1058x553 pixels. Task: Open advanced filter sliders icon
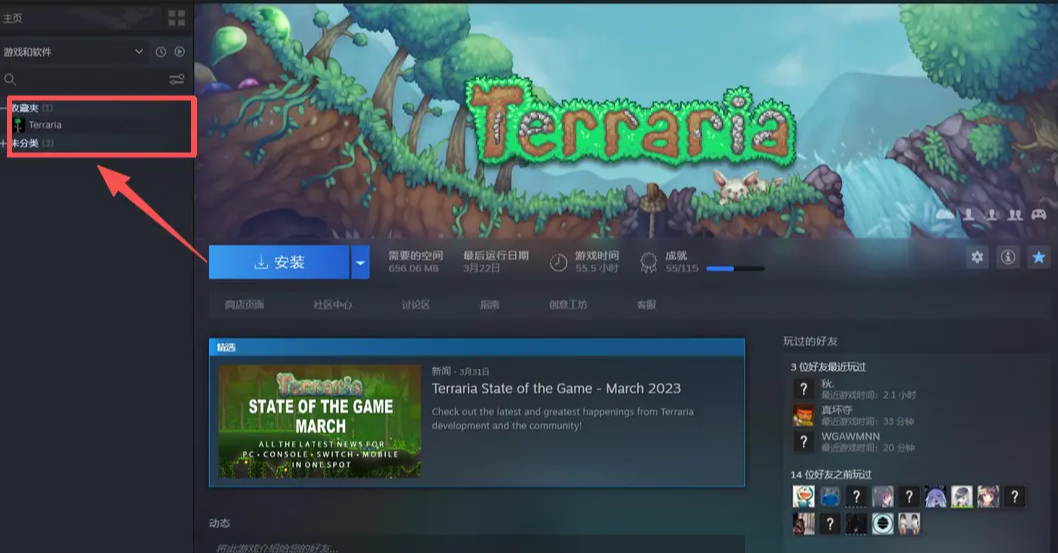177,80
